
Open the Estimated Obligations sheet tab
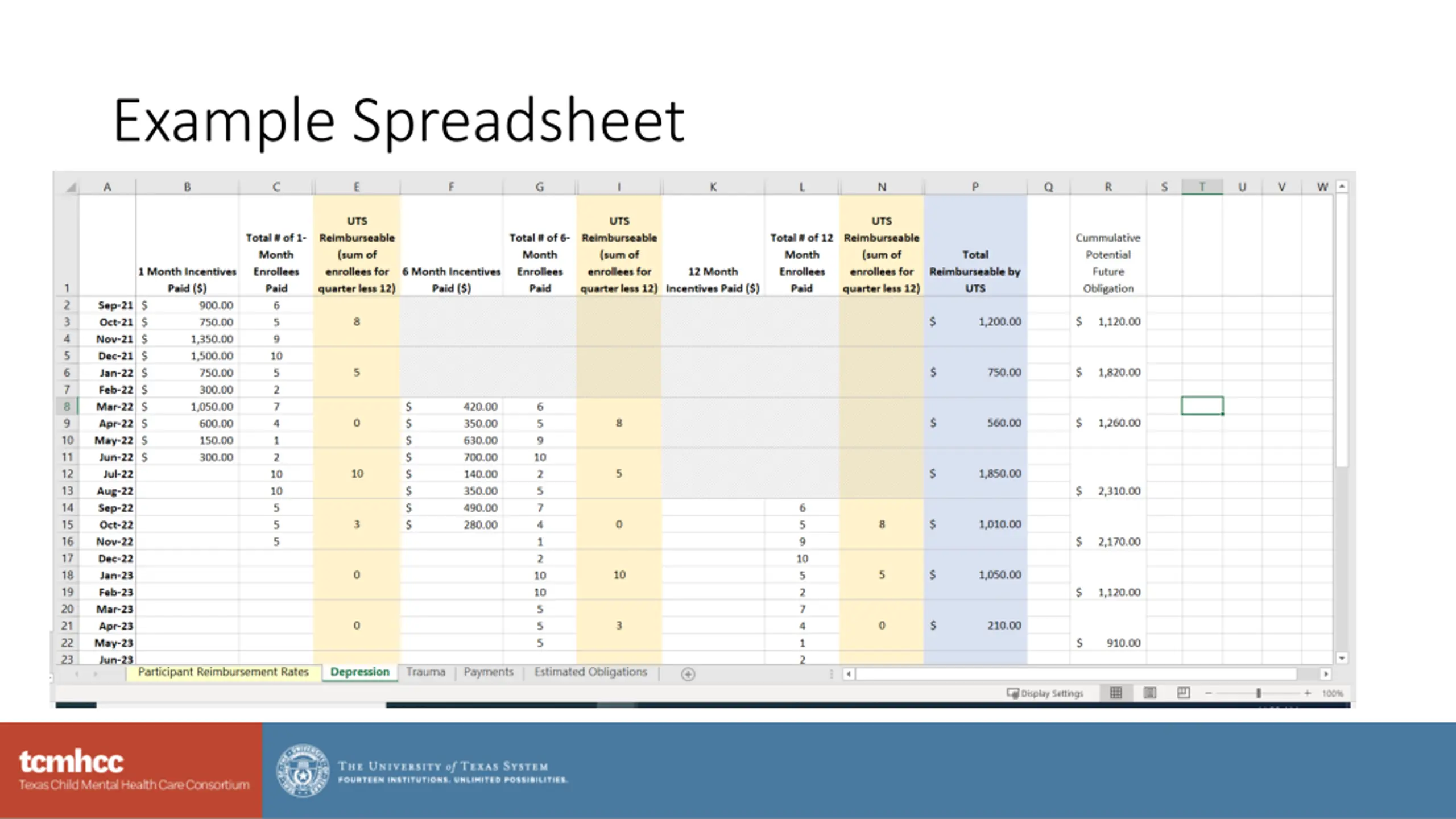(x=590, y=672)
